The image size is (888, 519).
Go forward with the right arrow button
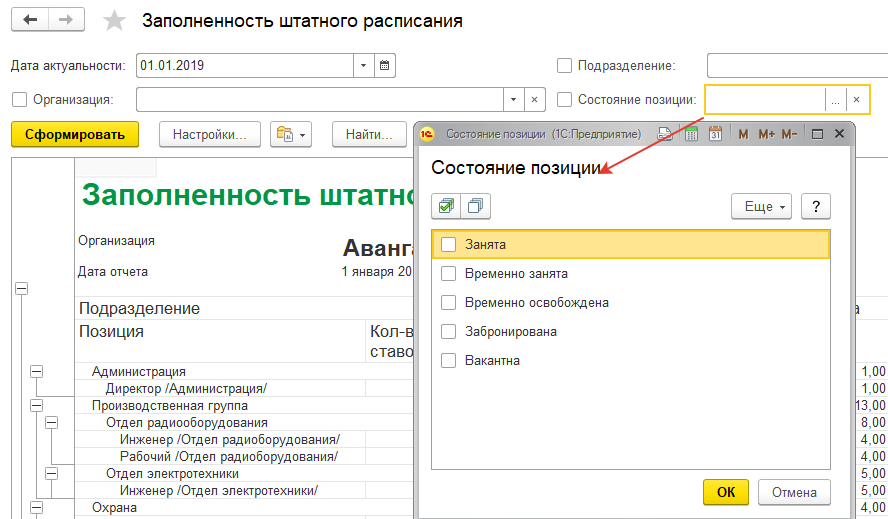pos(66,20)
